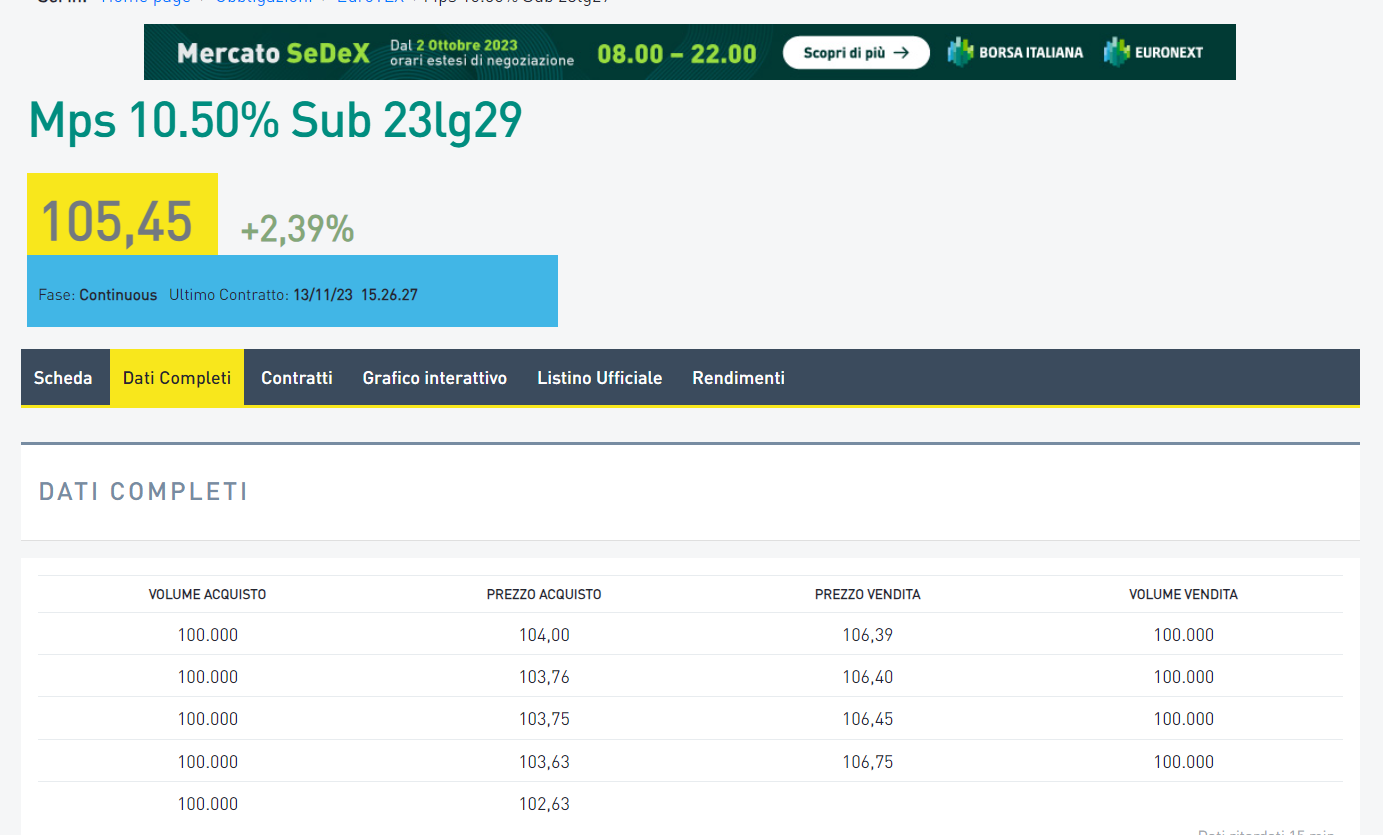Click the bid price 103,75
Image resolution: width=1383 pixels, height=835 pixels.
click(x=544, y=719)
